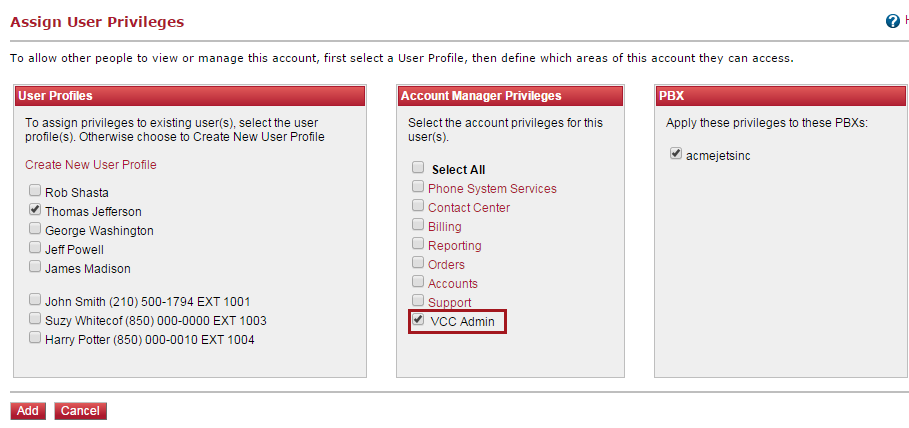Click the Billing privilege link
This screenshot has height=428, width=909.
[x=445, y=227]
